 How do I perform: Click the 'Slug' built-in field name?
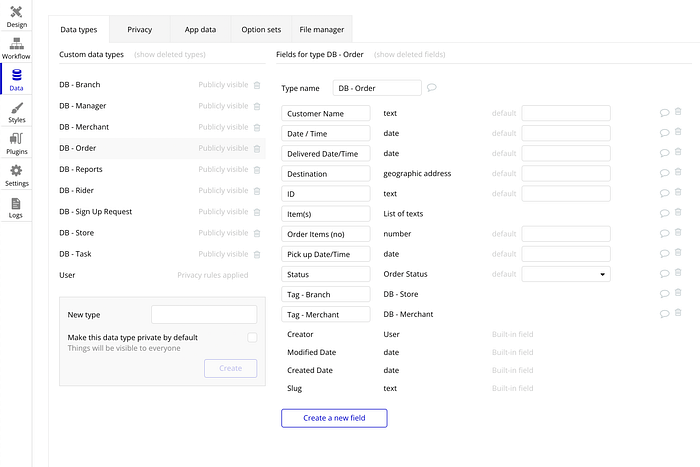point(295,388)
